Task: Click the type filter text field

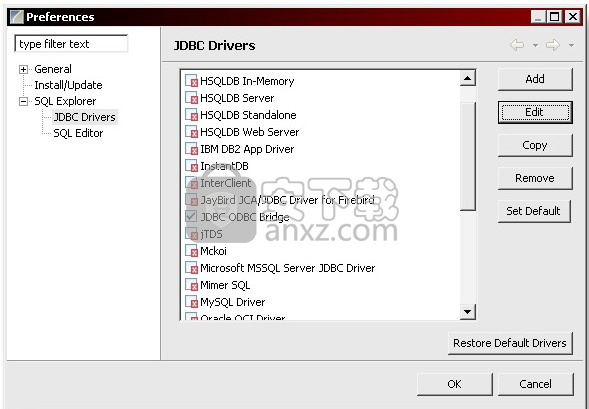Action: click(x=71, y=44)
